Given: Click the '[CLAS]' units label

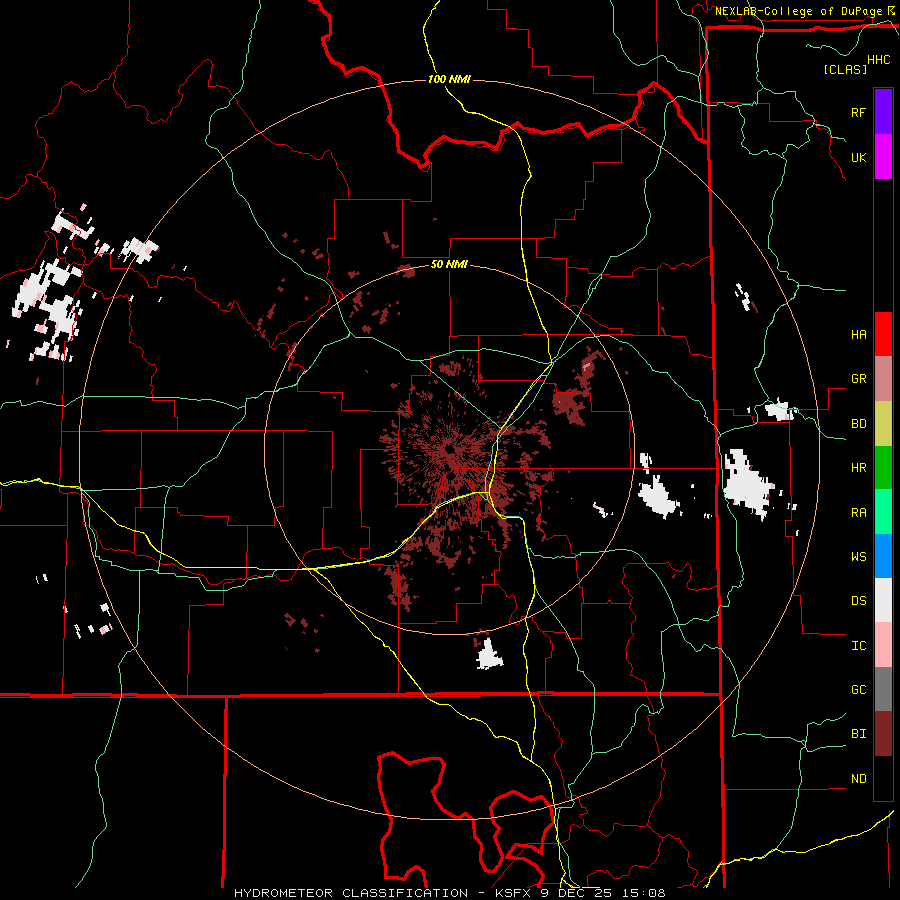Looking at the screenshot, I should pos(845,69).
